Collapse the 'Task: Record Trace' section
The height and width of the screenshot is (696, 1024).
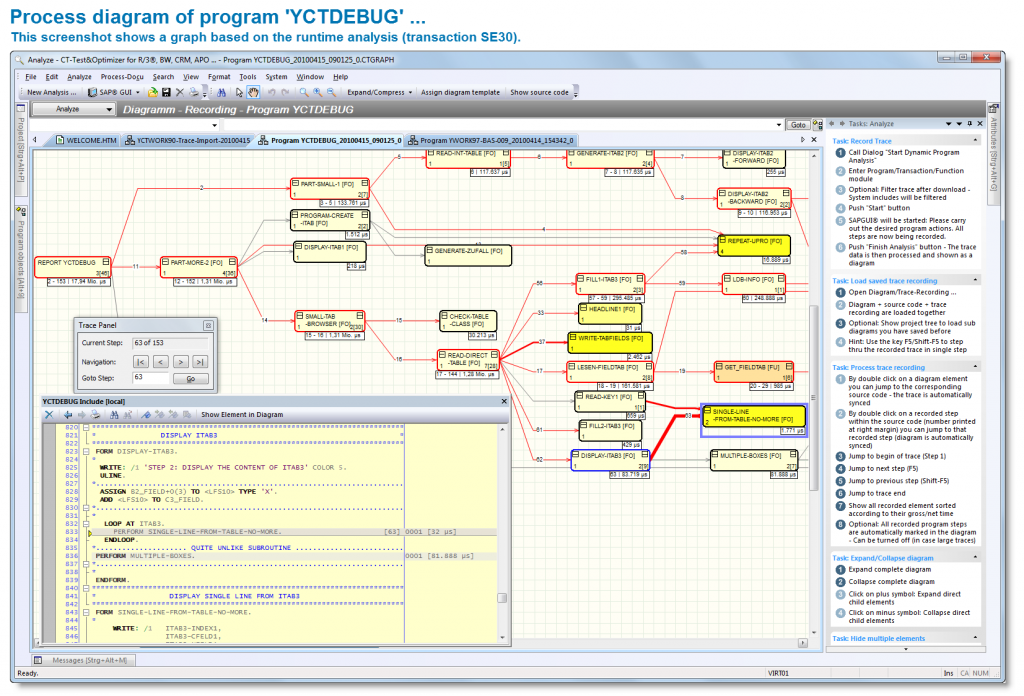coord(976,140)
